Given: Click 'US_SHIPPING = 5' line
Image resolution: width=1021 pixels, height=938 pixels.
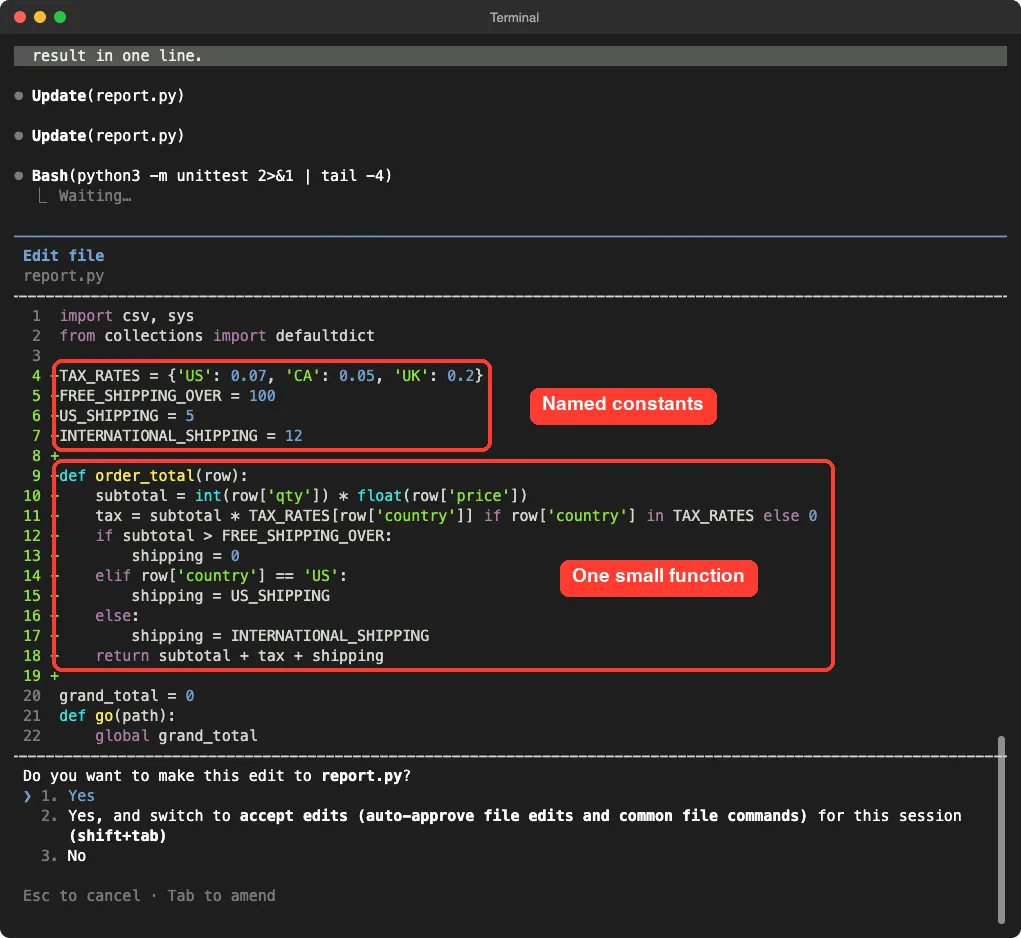Looking at the screenshot, I should [126, 415].
